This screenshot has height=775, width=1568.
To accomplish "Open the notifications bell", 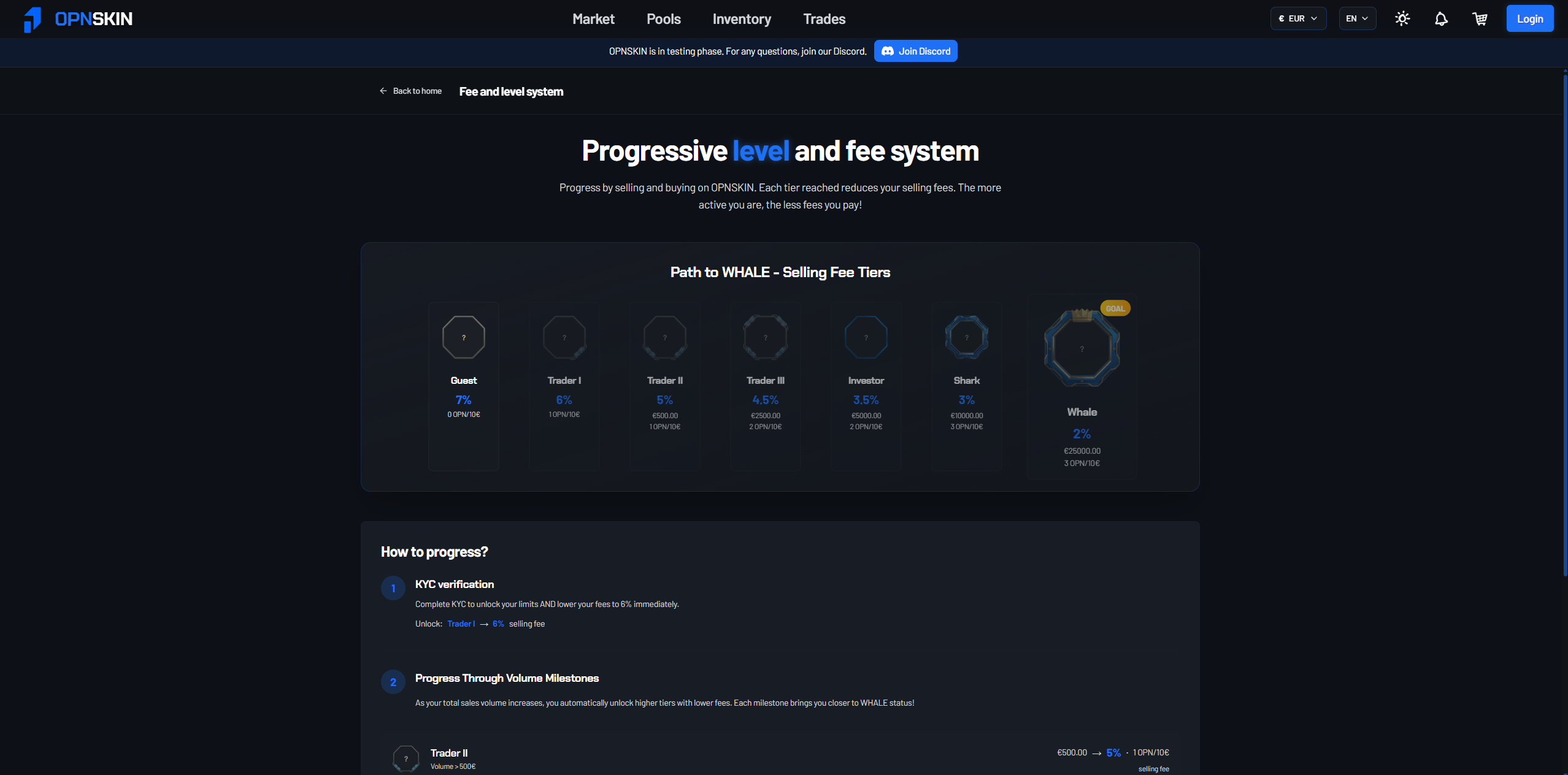I will coord(1441,18).
